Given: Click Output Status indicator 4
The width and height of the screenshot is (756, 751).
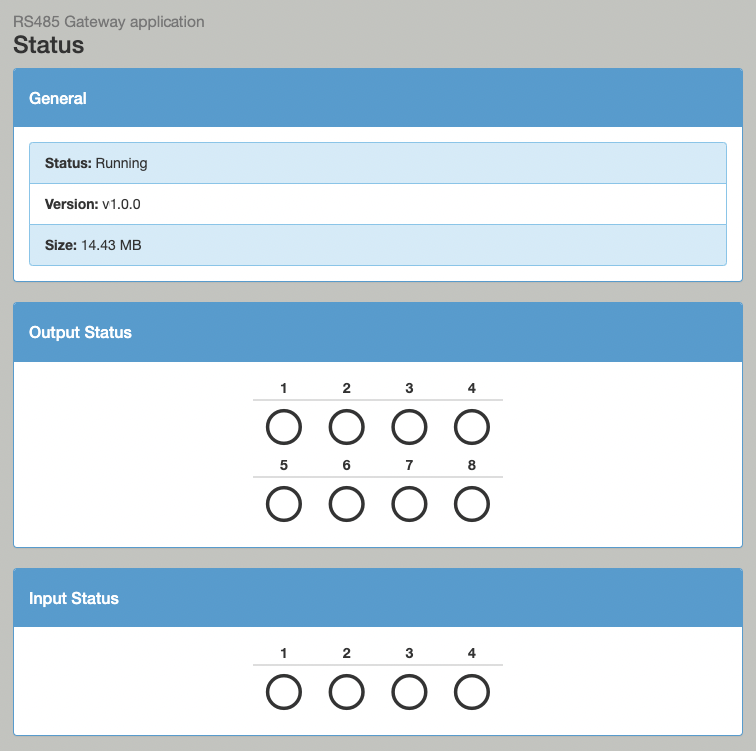Looking at the screenshot, I should tap(471, 428).
